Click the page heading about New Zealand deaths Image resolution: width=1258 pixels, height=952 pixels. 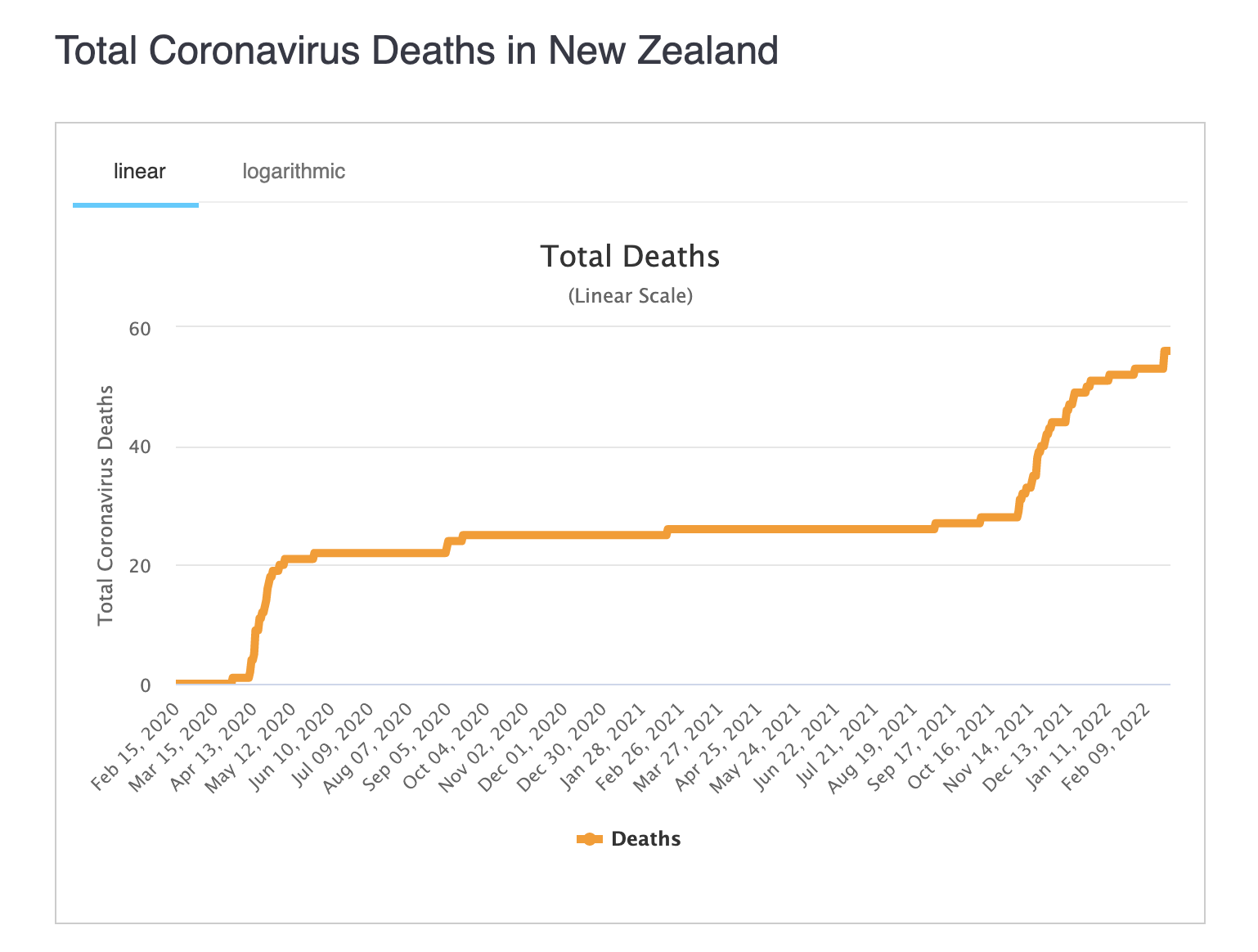point(416,51)
